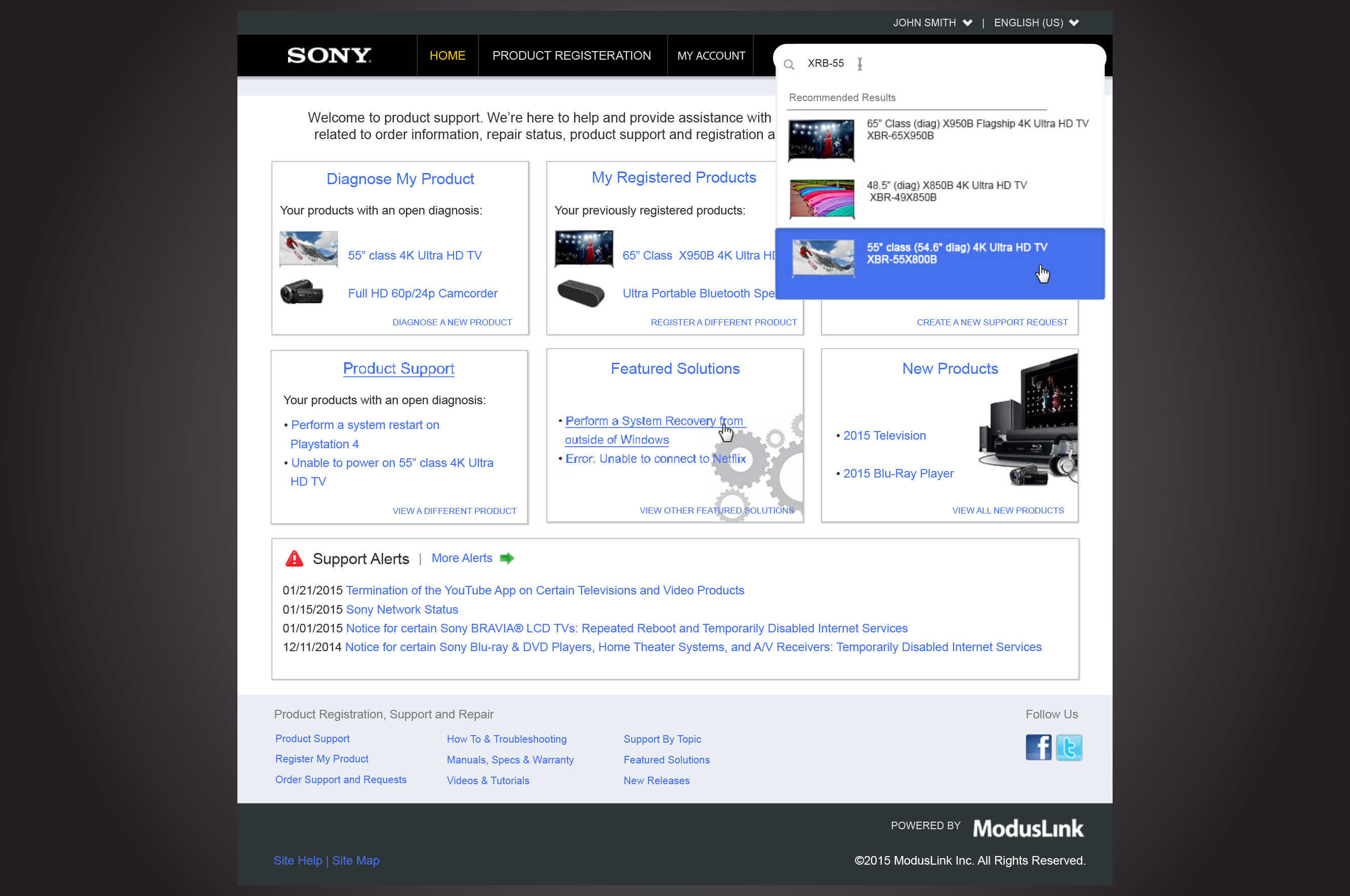This screenshot has height=896, width=1350.
Task: Open Unable to power on 55" class TV link
Action: (392, 472)
